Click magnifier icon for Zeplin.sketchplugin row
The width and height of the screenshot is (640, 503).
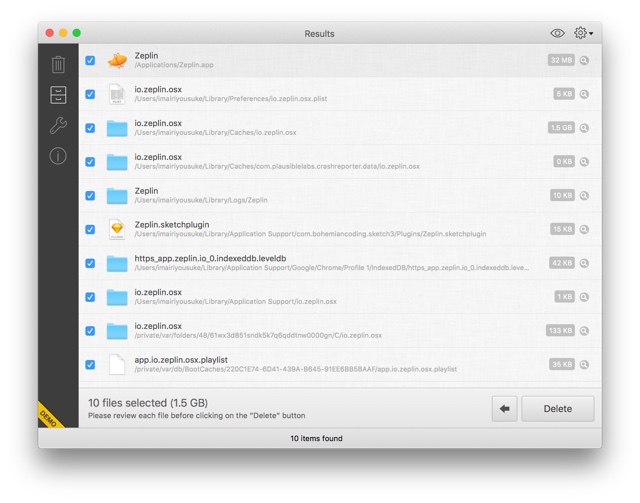click(x=584, y=229)
